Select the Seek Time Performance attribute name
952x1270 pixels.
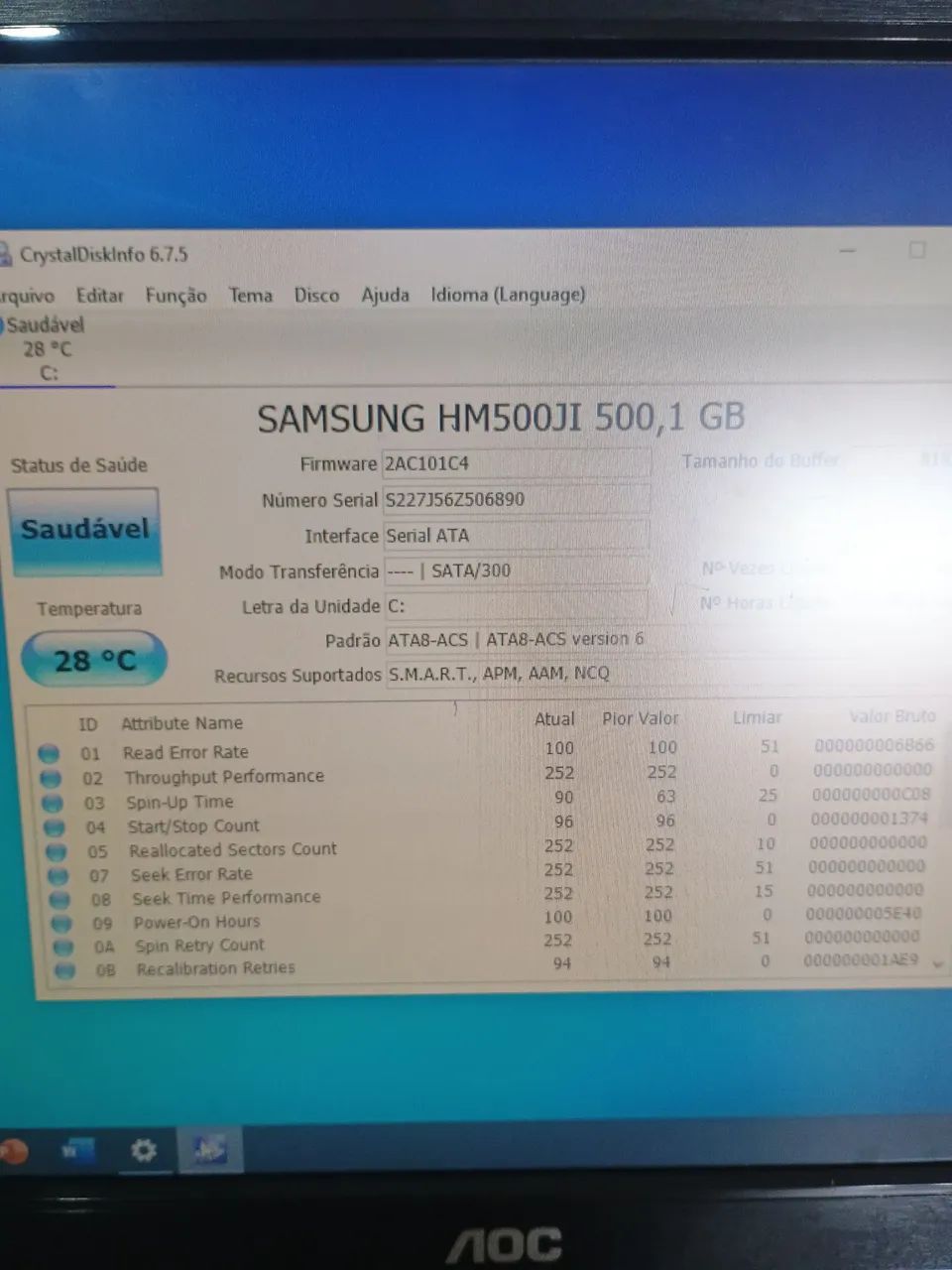click(x=227, y=898)
